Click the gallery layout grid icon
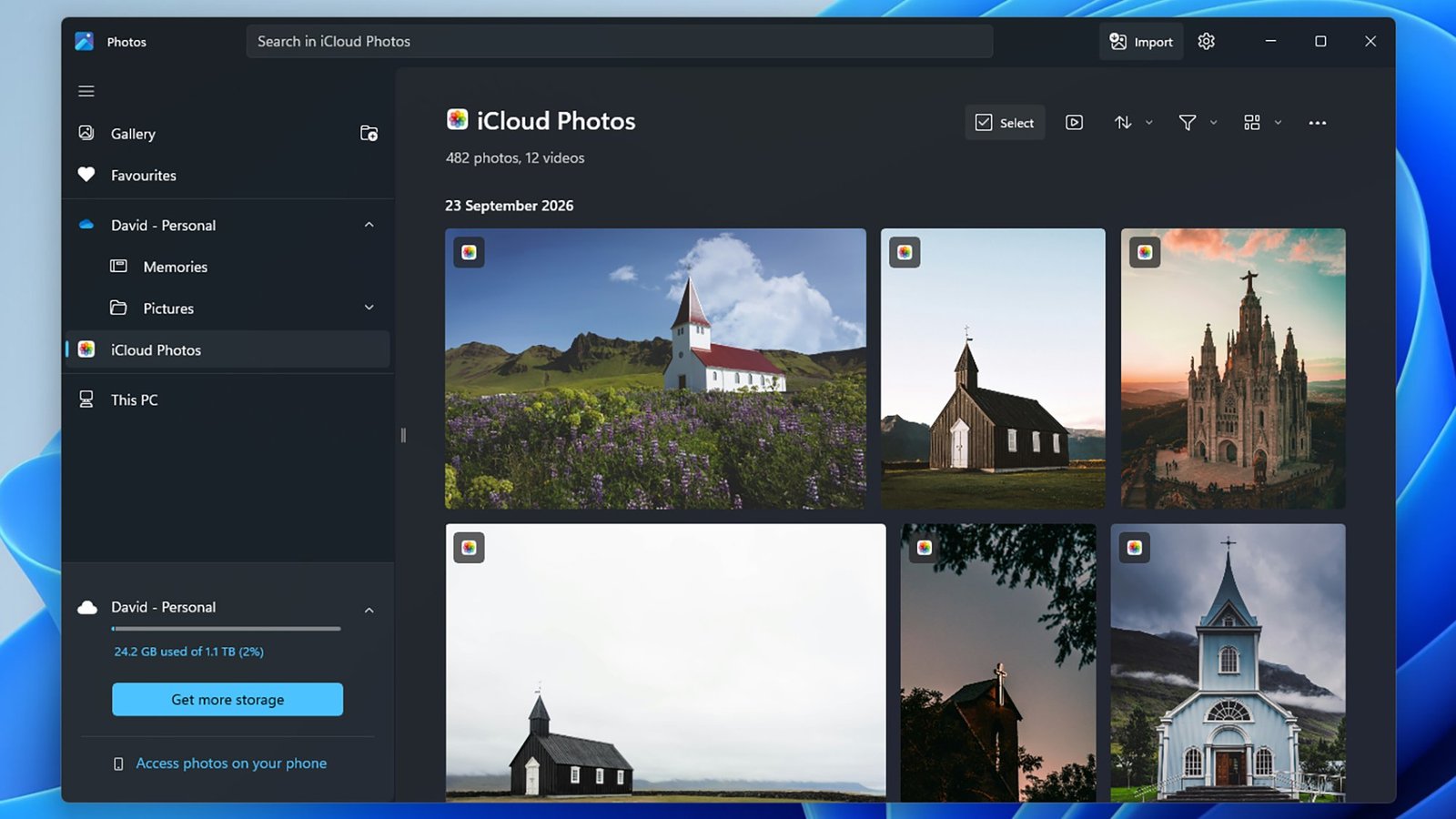The image size is (1456, 819). pyautogui.click(x=1252, y=122)
